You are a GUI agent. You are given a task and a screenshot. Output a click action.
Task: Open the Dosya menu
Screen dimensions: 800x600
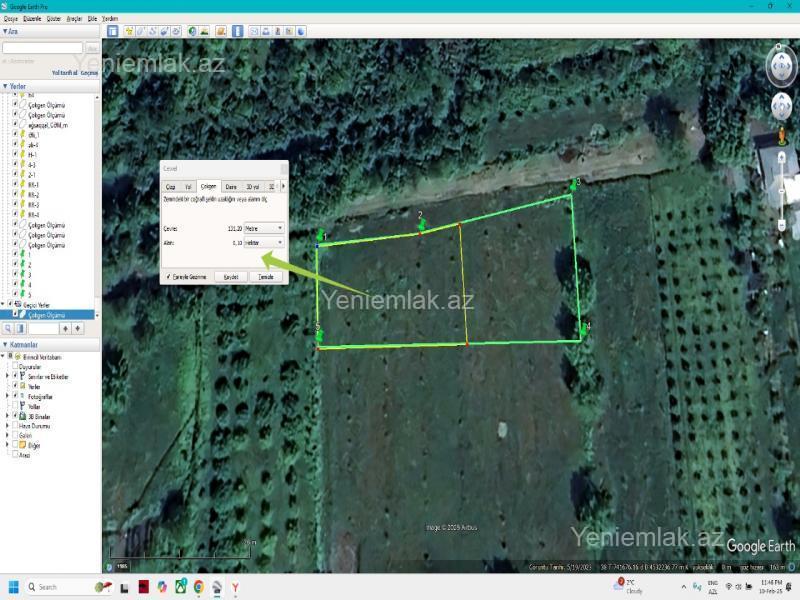11,19
